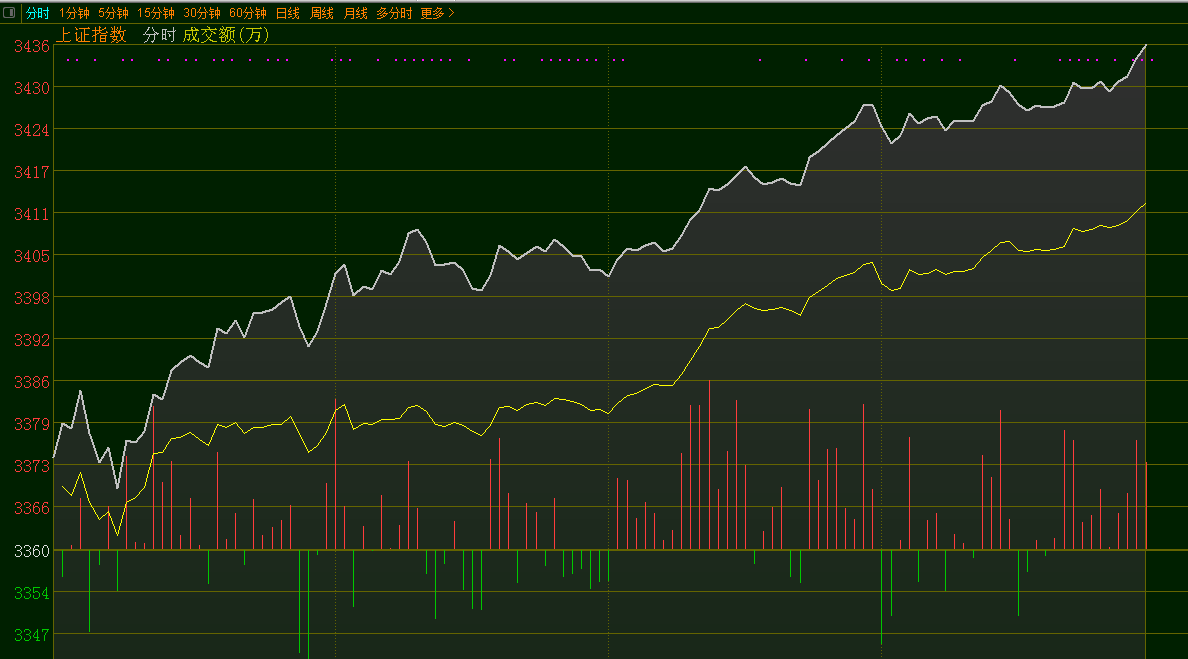Open the 月线 monthly chart

point(355,13)
